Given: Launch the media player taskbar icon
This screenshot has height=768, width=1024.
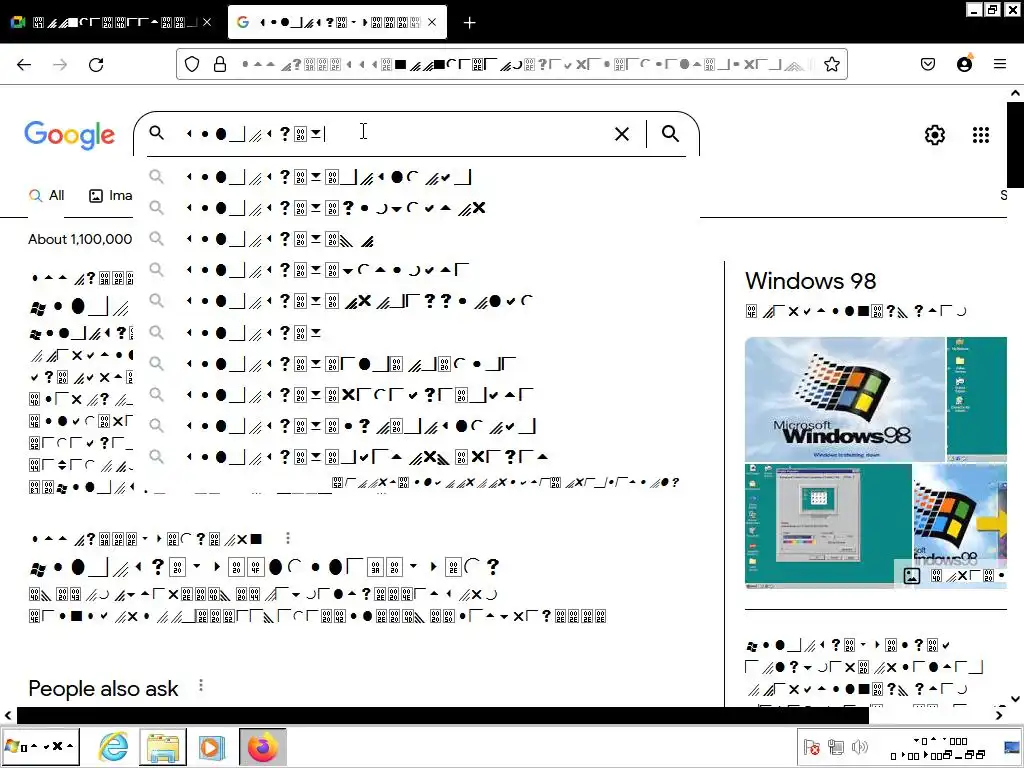Looking at the screenshot, I should pos(212,746).
